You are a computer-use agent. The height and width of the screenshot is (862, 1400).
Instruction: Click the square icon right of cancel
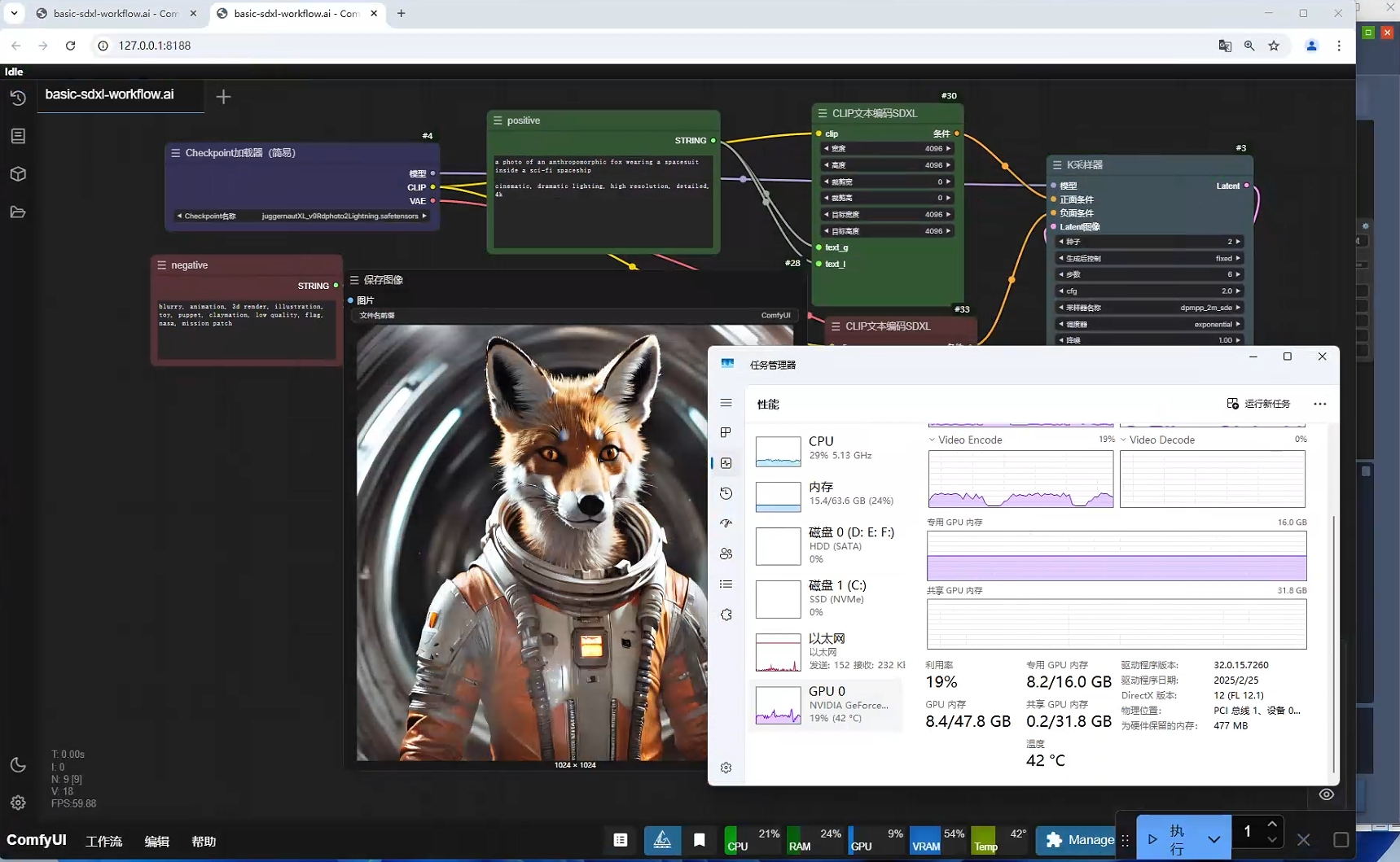(1341, 839)
